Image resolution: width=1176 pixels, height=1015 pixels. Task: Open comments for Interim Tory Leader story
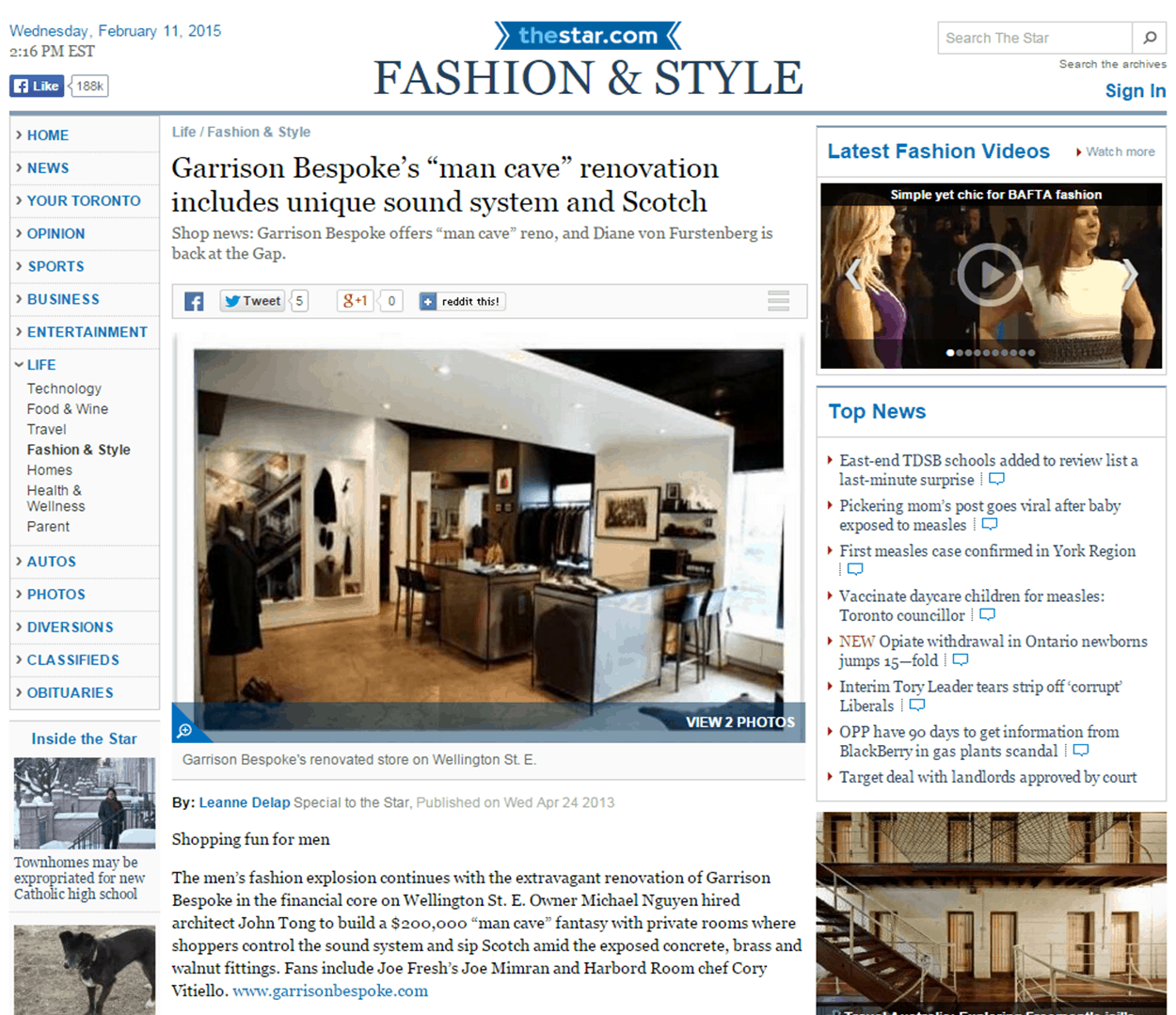916,706
